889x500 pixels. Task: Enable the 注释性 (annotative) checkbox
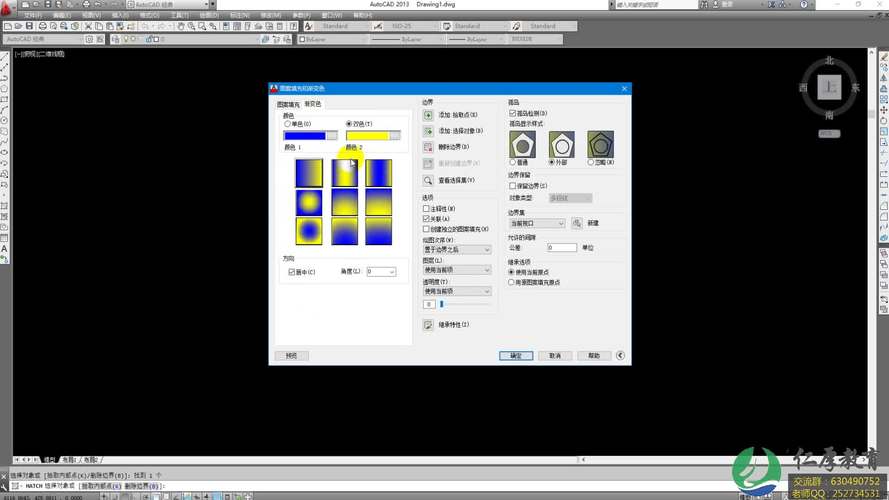point(427,208)
